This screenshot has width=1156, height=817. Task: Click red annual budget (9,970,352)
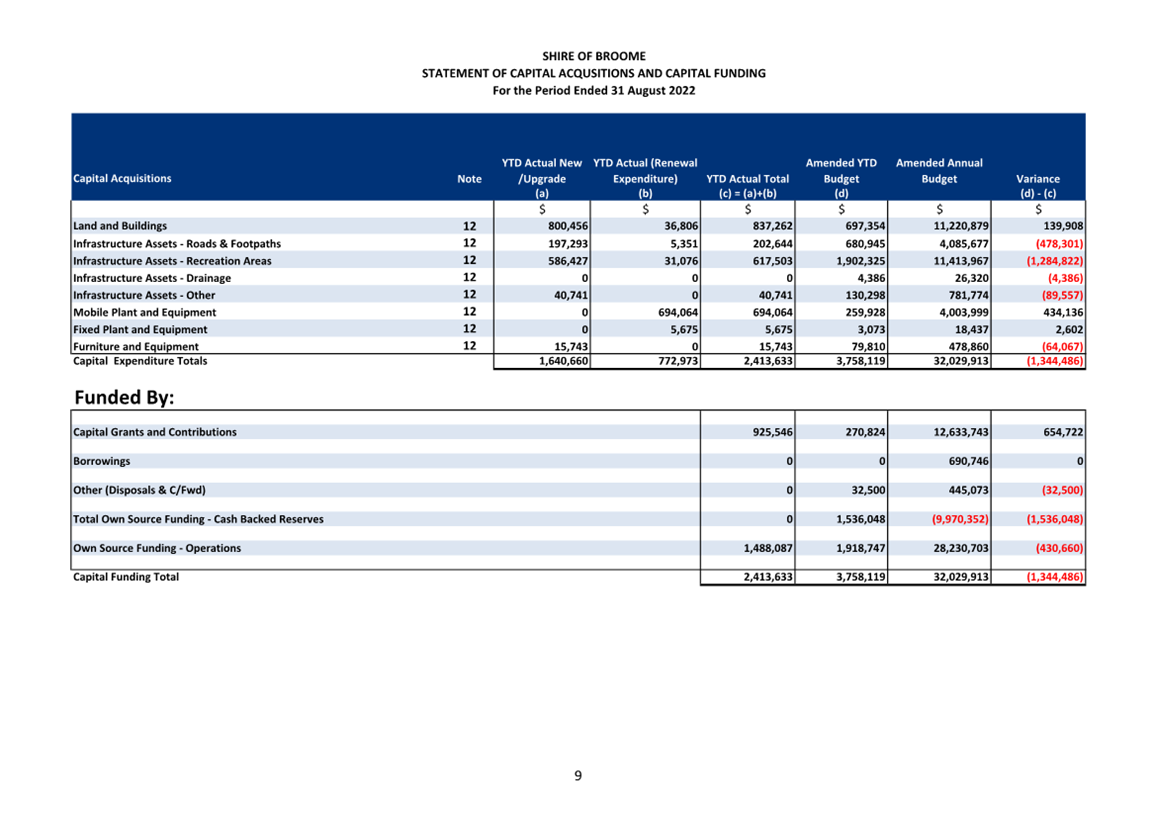(x=961, y=520)
